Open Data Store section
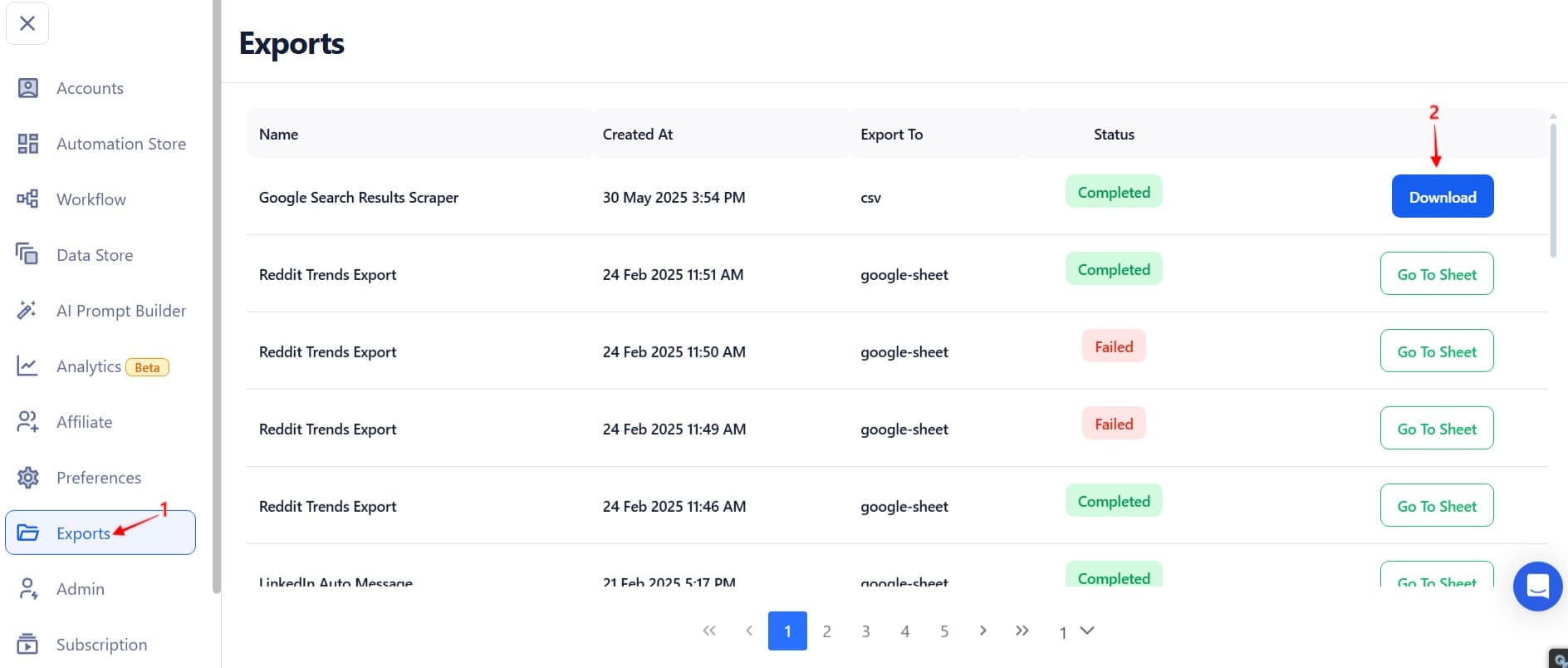 pyautogui.click(x=95, y=255)
